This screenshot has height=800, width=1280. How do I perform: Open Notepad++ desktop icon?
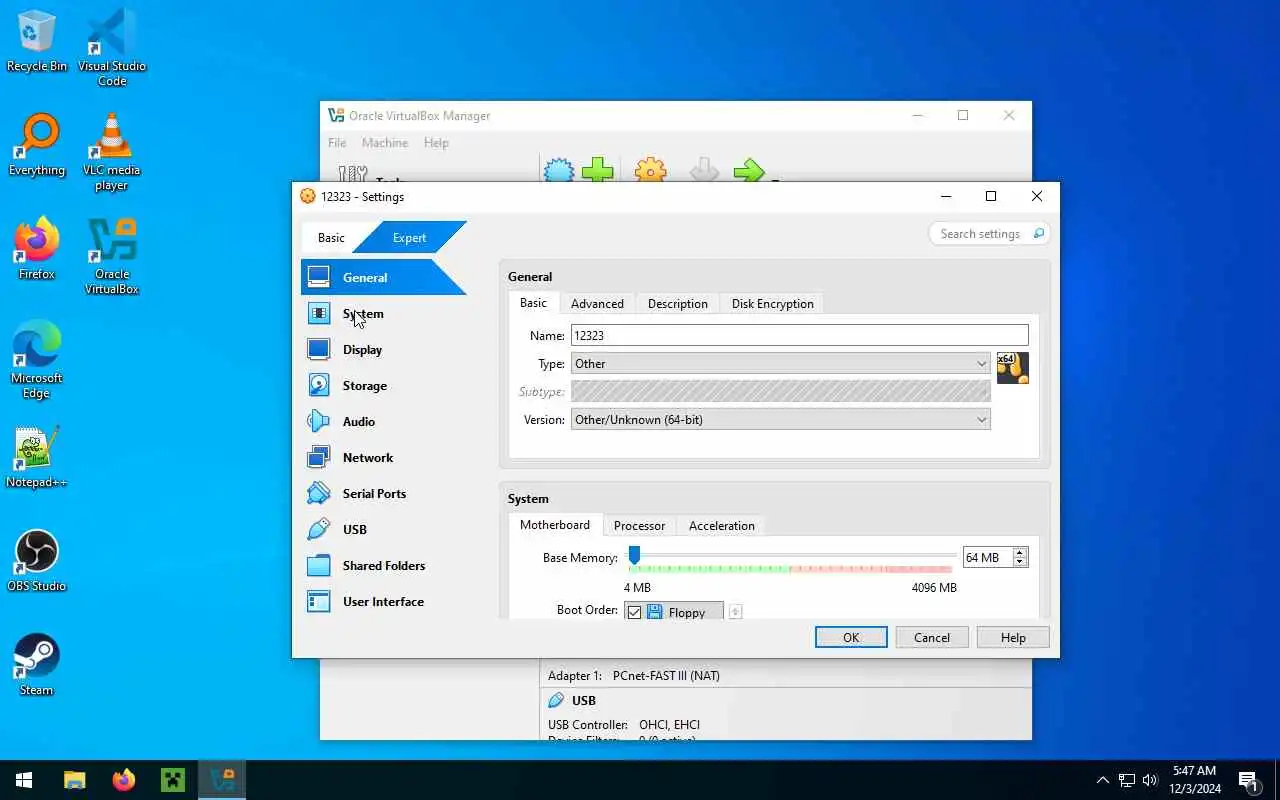pos(37,458)
